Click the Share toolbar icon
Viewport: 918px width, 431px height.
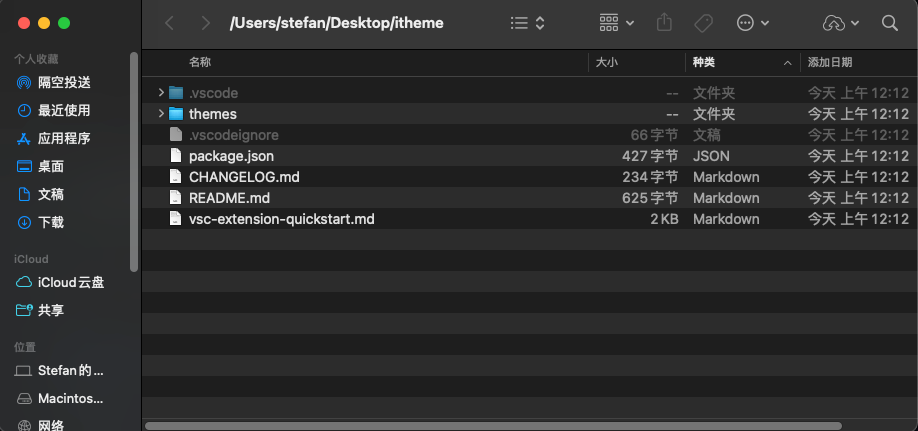pos(664,23)
